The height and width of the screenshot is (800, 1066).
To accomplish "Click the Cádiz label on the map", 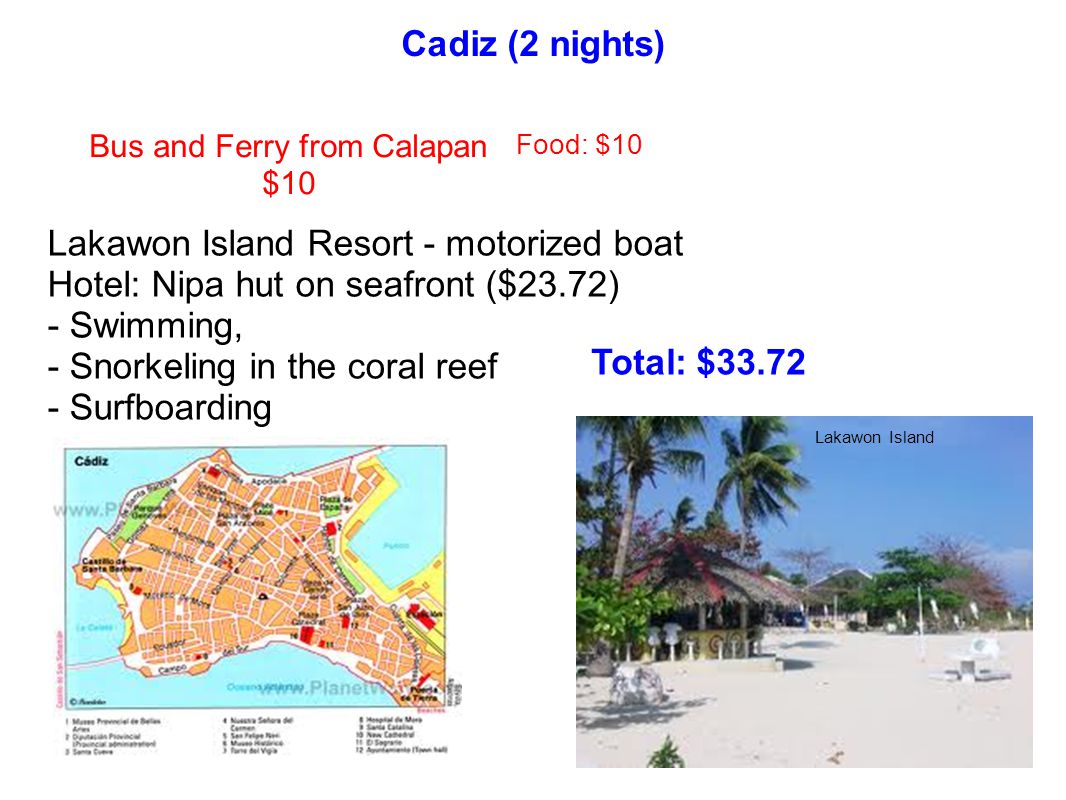I will [91, 461].
